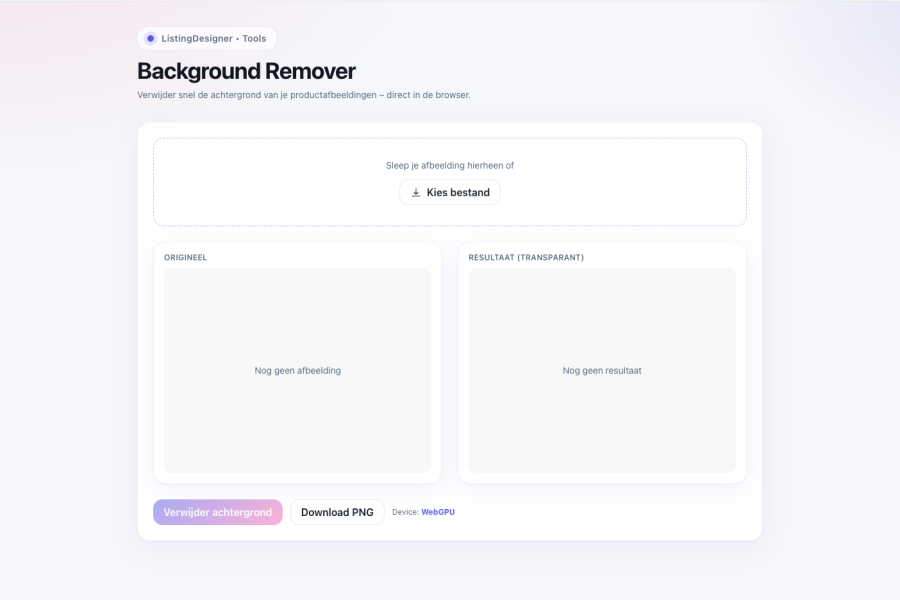Viewport: 900px width, 600px height.
Task: Click the purple dot ListingDesigner logo icon
Action: [150, 39]
